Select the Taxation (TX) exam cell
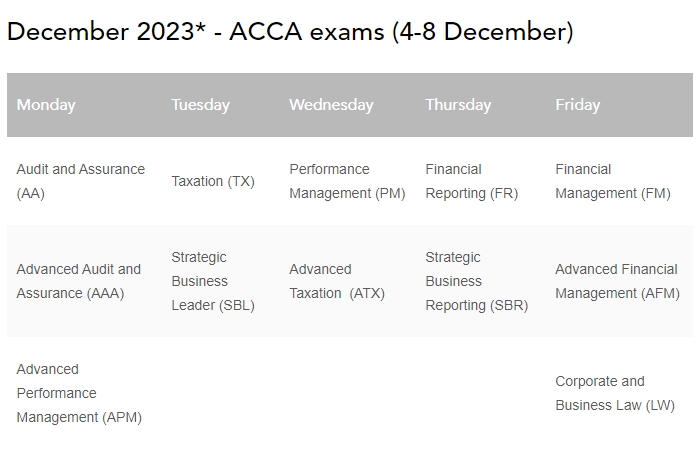Image resolution: width=700 pixels, height=464 pixels. click(x=213, y=181)
